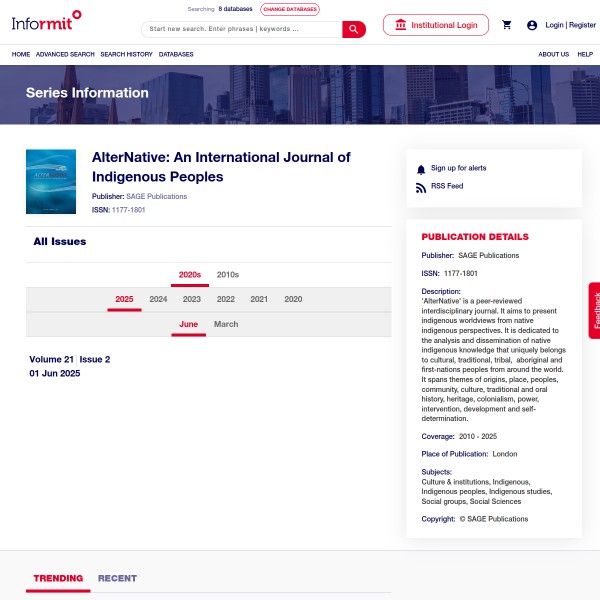Switch to the Recent tab

(117, 578)
